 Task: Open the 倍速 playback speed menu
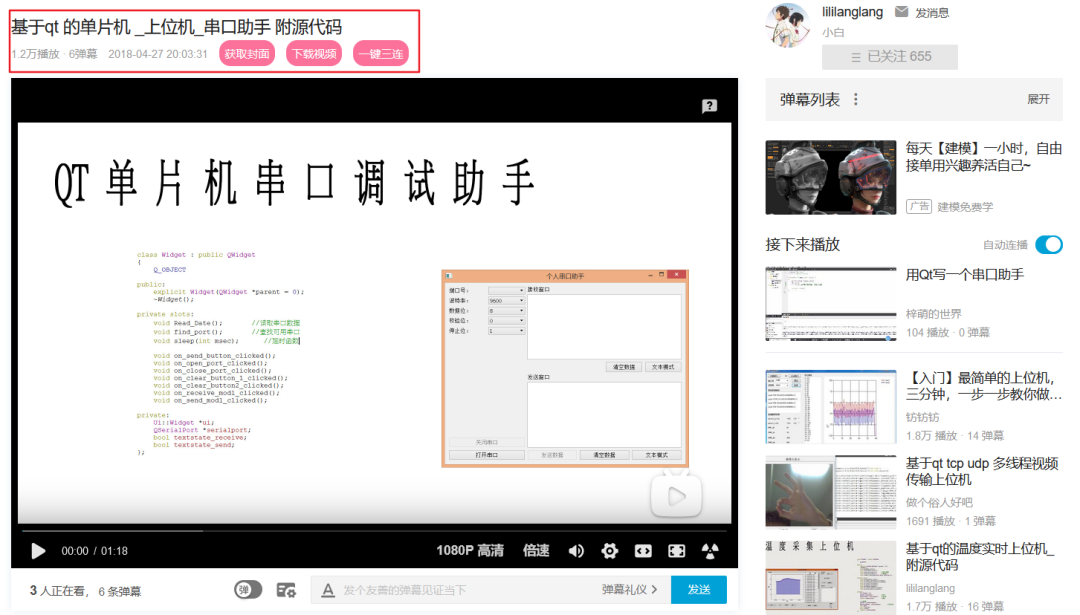(x=536, y=551)
